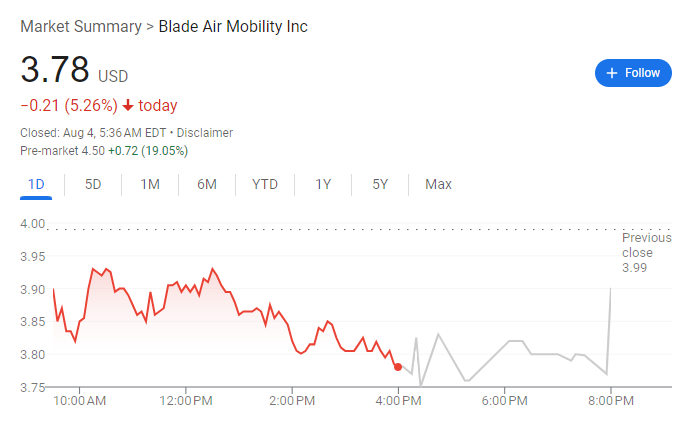The image size is (699, 426).
Task: Click the Previous close 3.99 label
Action: (x=646, y=253)
